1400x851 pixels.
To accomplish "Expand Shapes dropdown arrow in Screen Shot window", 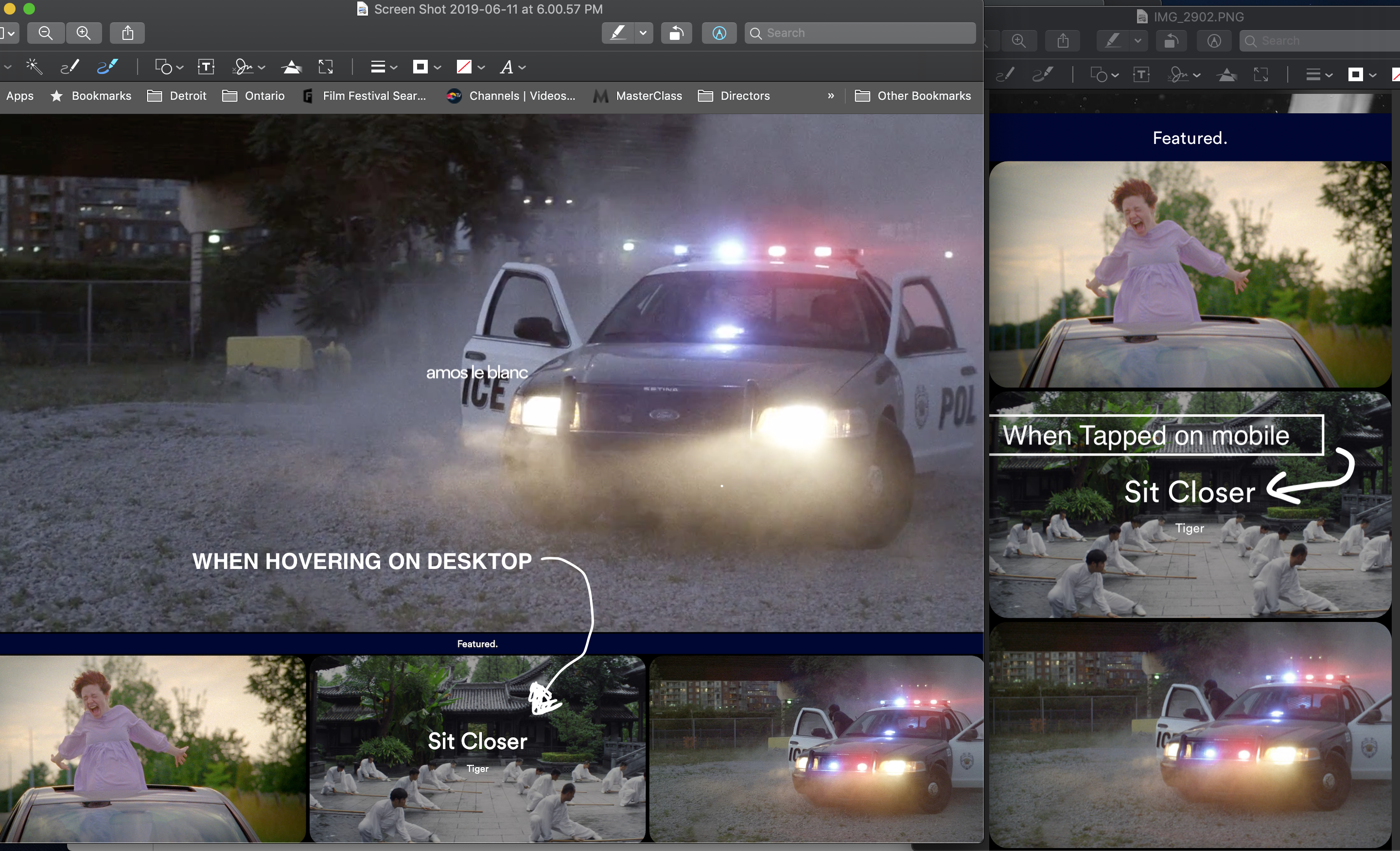I will click(179, 68).
